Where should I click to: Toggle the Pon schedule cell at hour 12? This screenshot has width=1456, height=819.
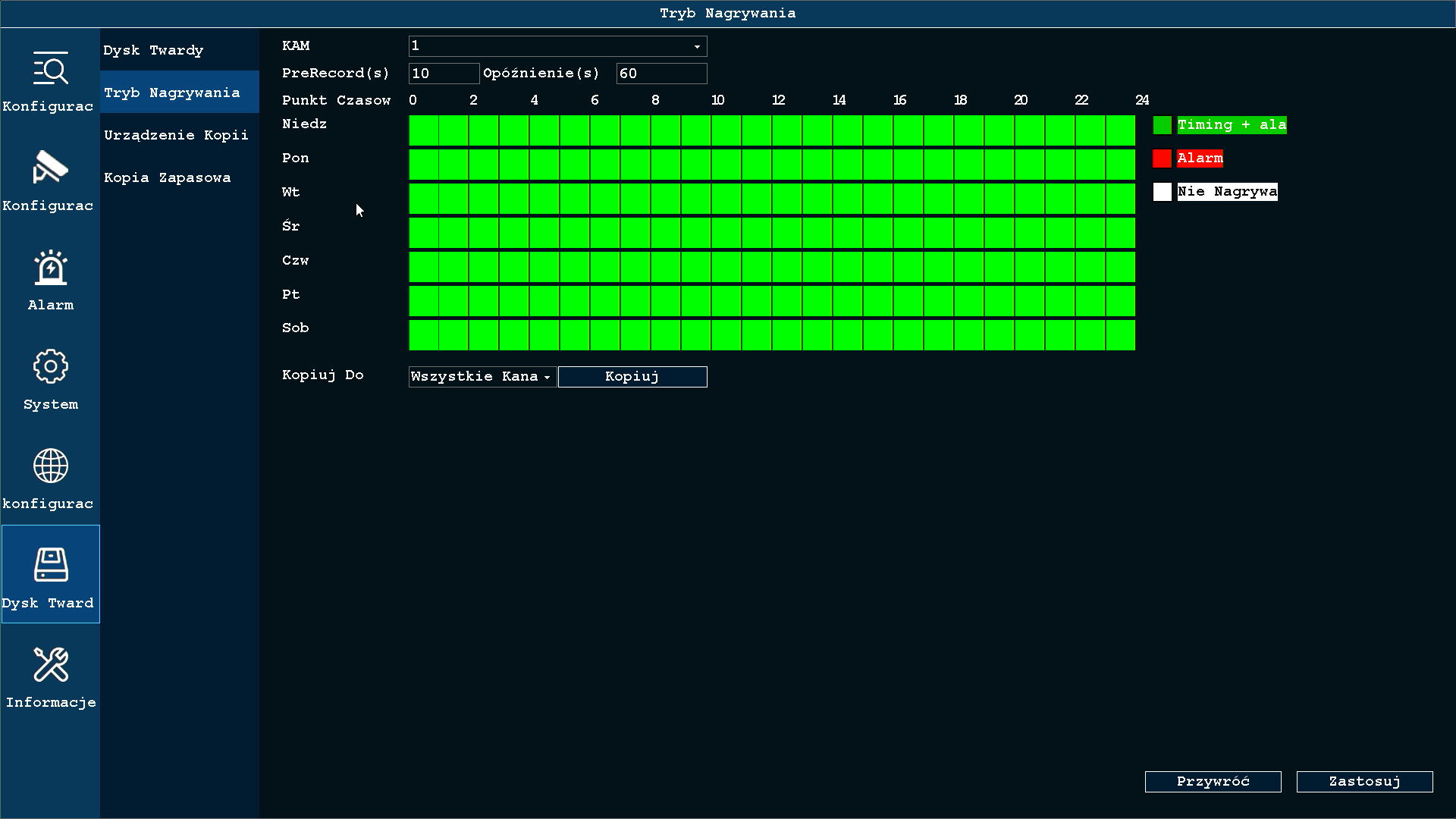[787, 165]
